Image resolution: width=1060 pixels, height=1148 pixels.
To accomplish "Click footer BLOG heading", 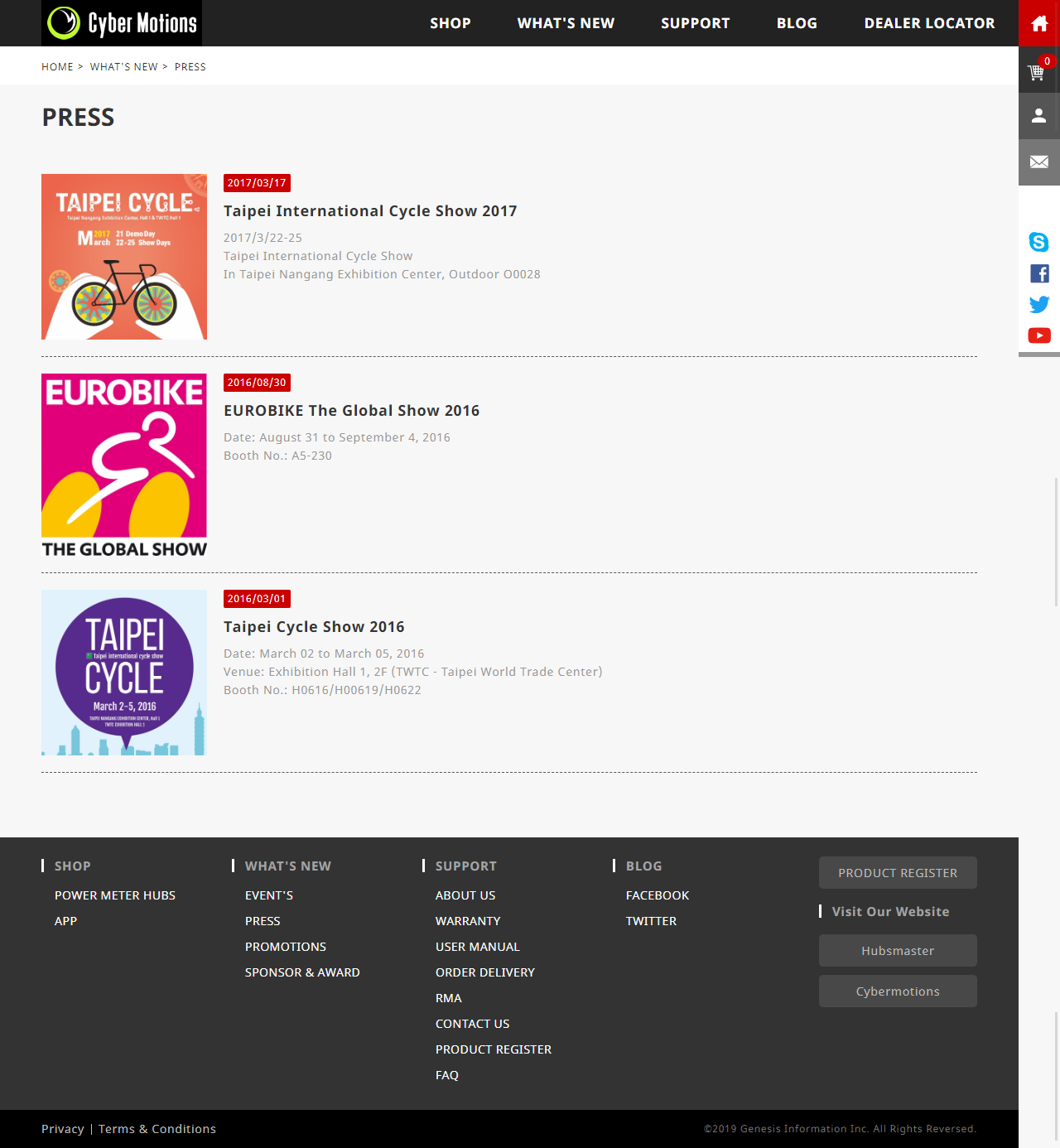I will coord(644,866).
